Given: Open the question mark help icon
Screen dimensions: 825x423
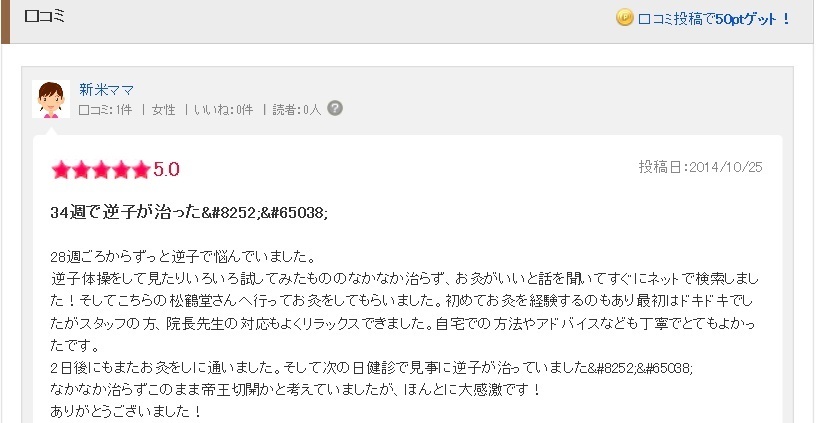Looking at the screenshot, I should (x=335, y=108).
